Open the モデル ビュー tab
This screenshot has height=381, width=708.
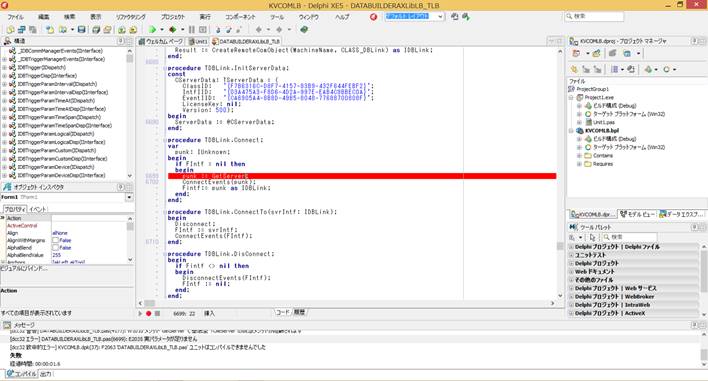click(637, 214)
